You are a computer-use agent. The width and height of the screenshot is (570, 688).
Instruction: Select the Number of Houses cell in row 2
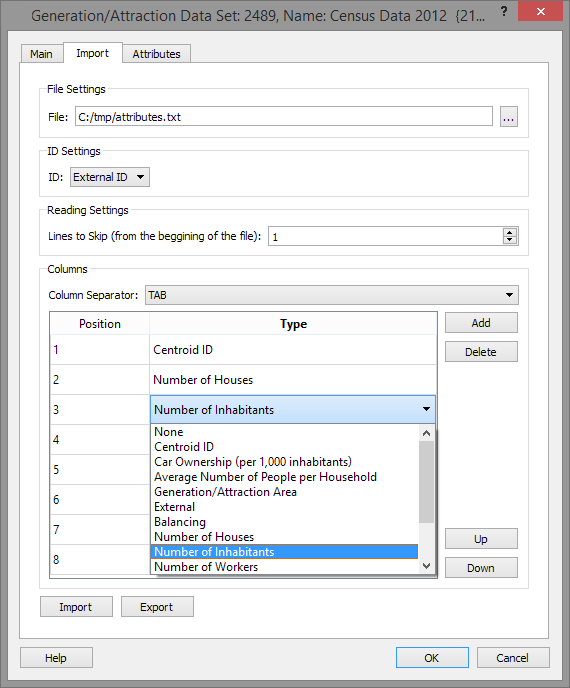point(293,380)
